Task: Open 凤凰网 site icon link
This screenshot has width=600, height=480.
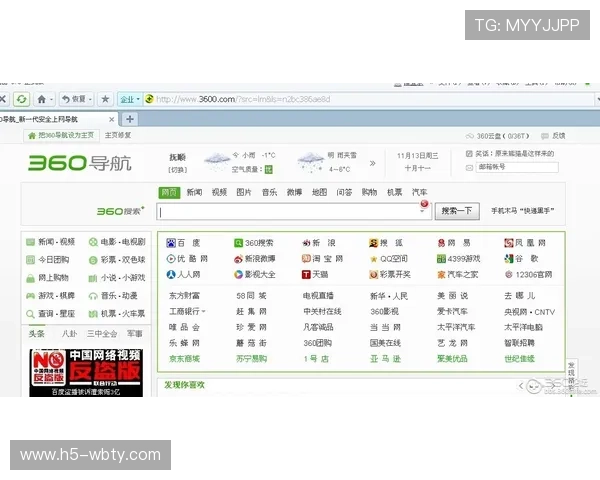Action: 509,243
